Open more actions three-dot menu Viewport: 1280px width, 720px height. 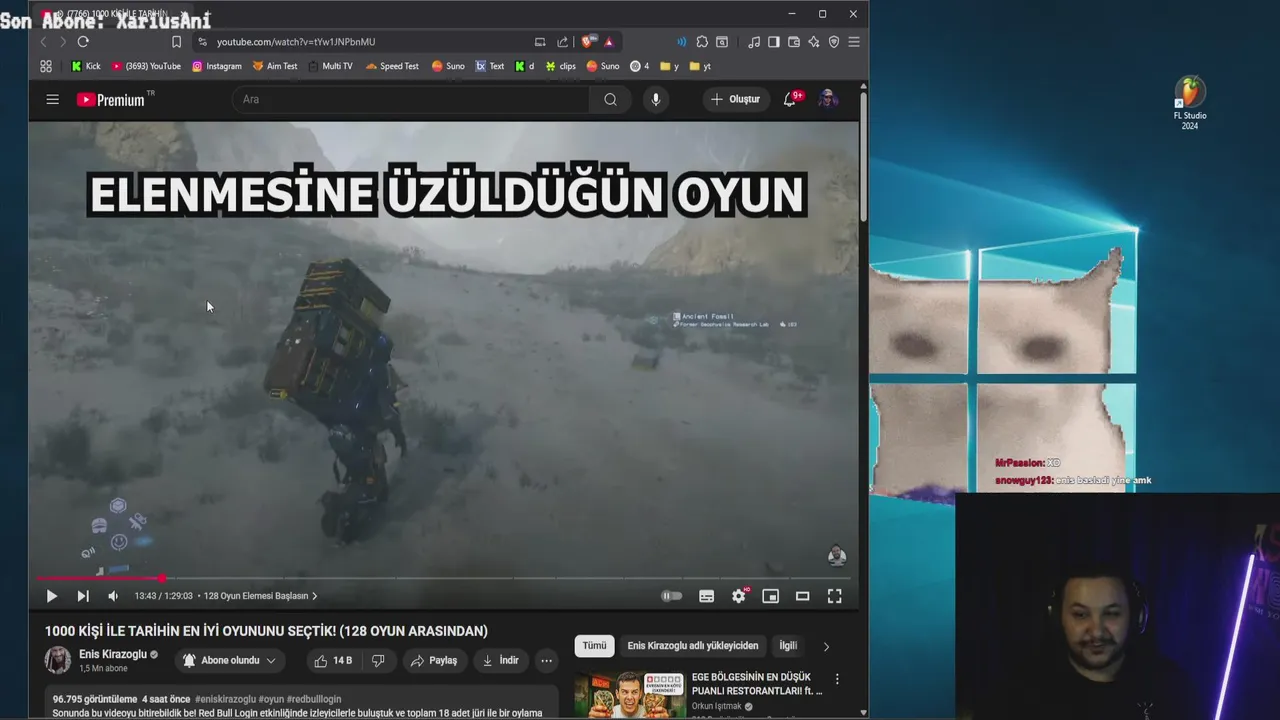click(546, 660)
